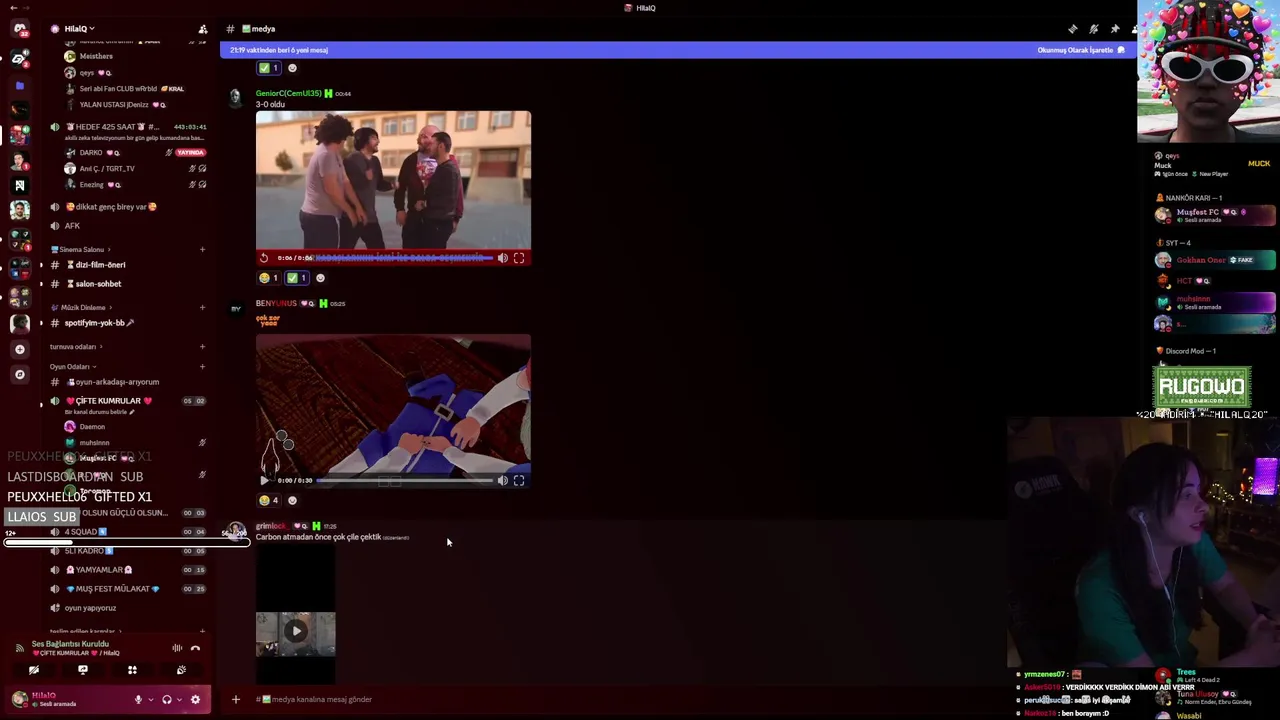Open the soundboard in the voice panel

[x=181, y=670]
